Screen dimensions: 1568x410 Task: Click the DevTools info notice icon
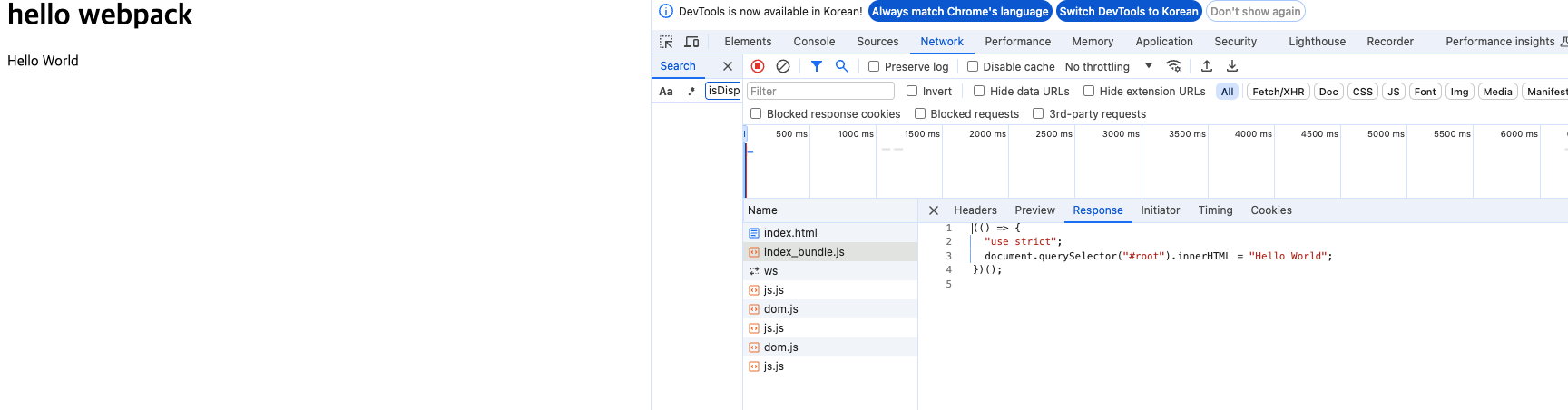pos(666,12)
